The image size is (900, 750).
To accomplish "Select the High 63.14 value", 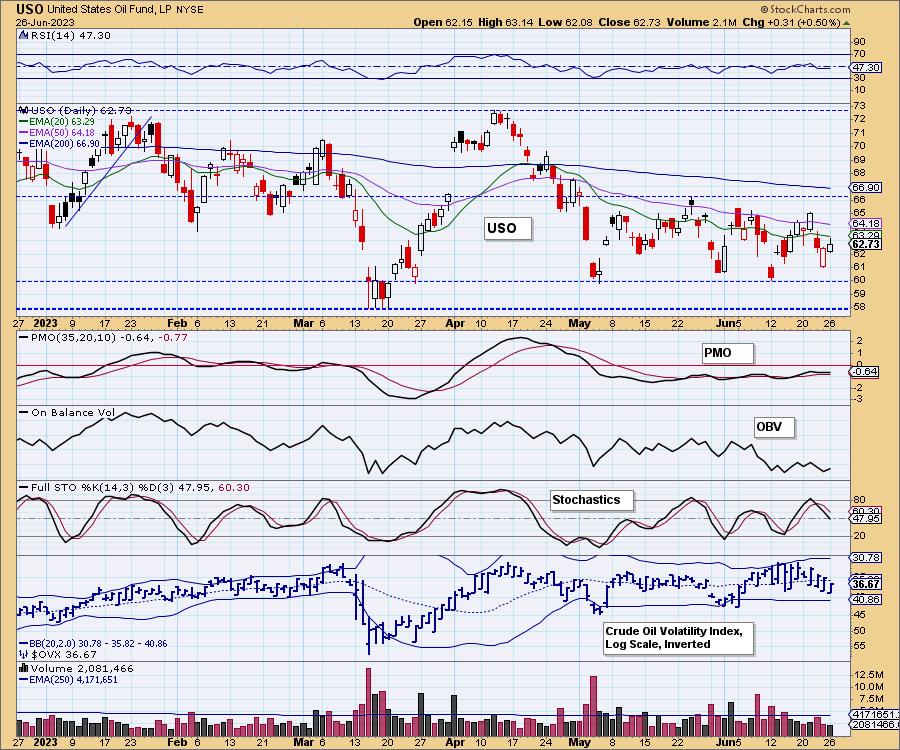I will [x=505, y=22].
